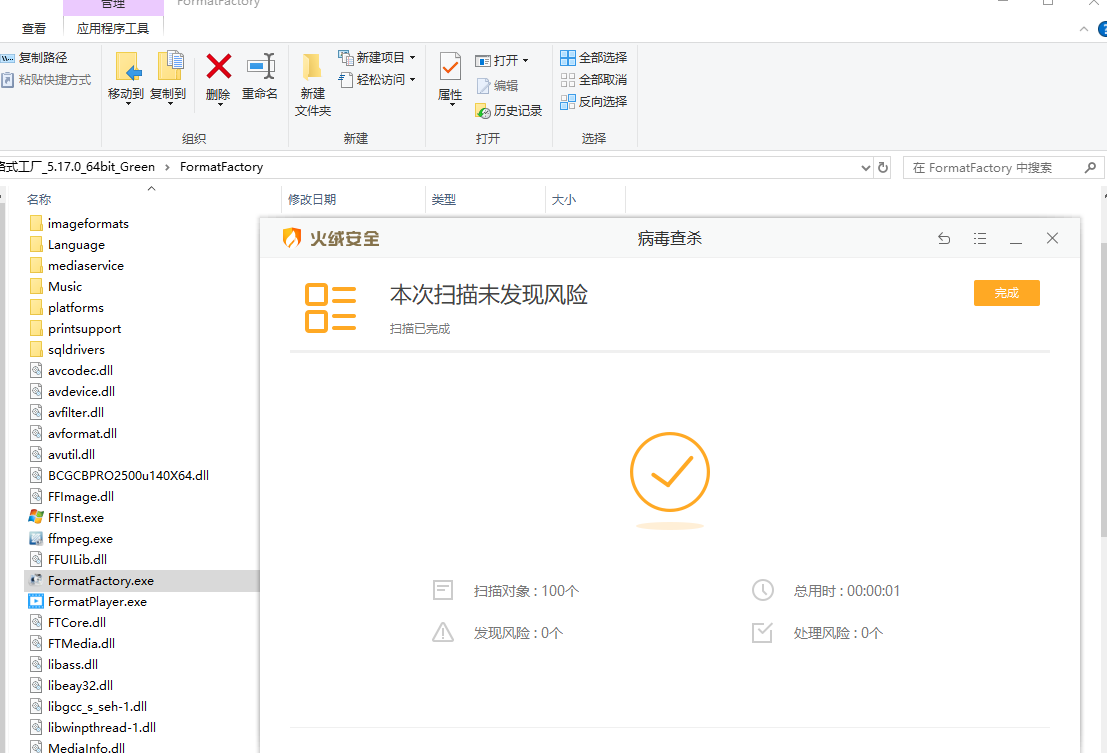Sort by the 类型 column header
The image size is (1107, 753).
coord(443,200)
